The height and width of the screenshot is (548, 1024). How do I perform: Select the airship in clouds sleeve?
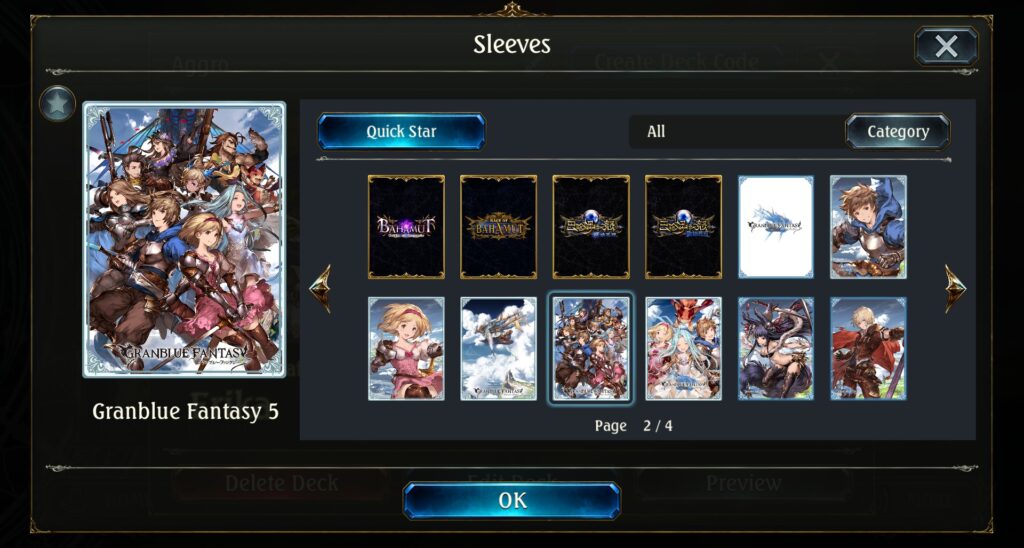tap(498, 348)
